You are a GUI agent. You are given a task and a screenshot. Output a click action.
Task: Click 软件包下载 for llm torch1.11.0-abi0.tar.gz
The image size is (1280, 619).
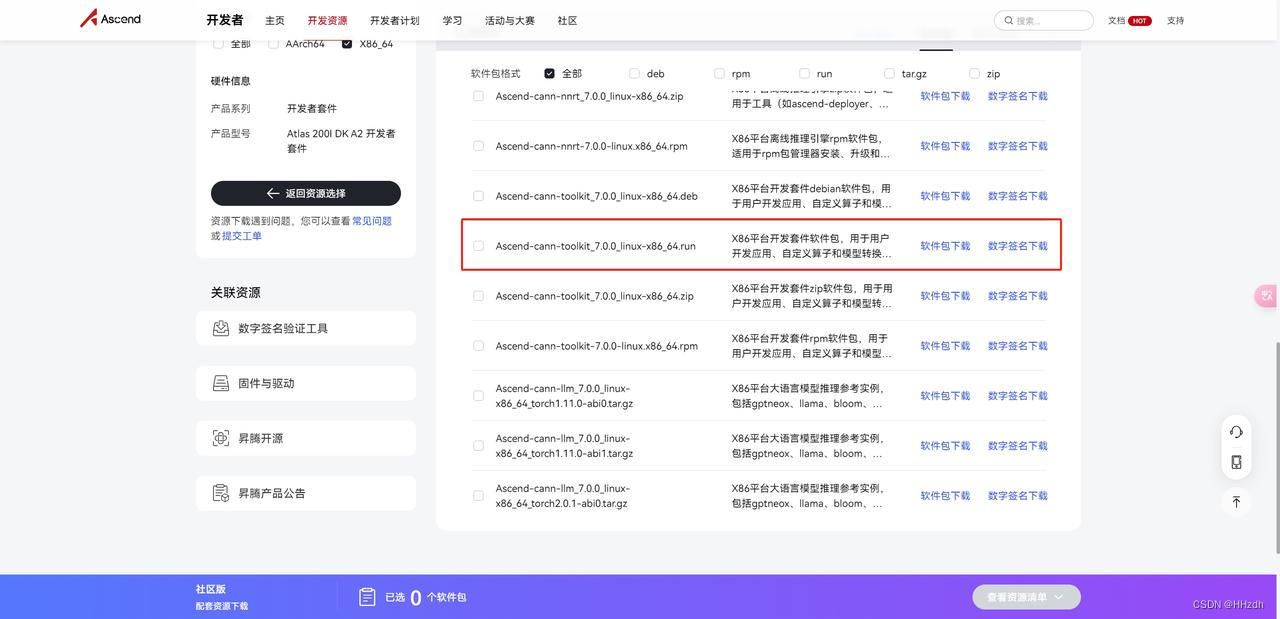pos(945,396)
